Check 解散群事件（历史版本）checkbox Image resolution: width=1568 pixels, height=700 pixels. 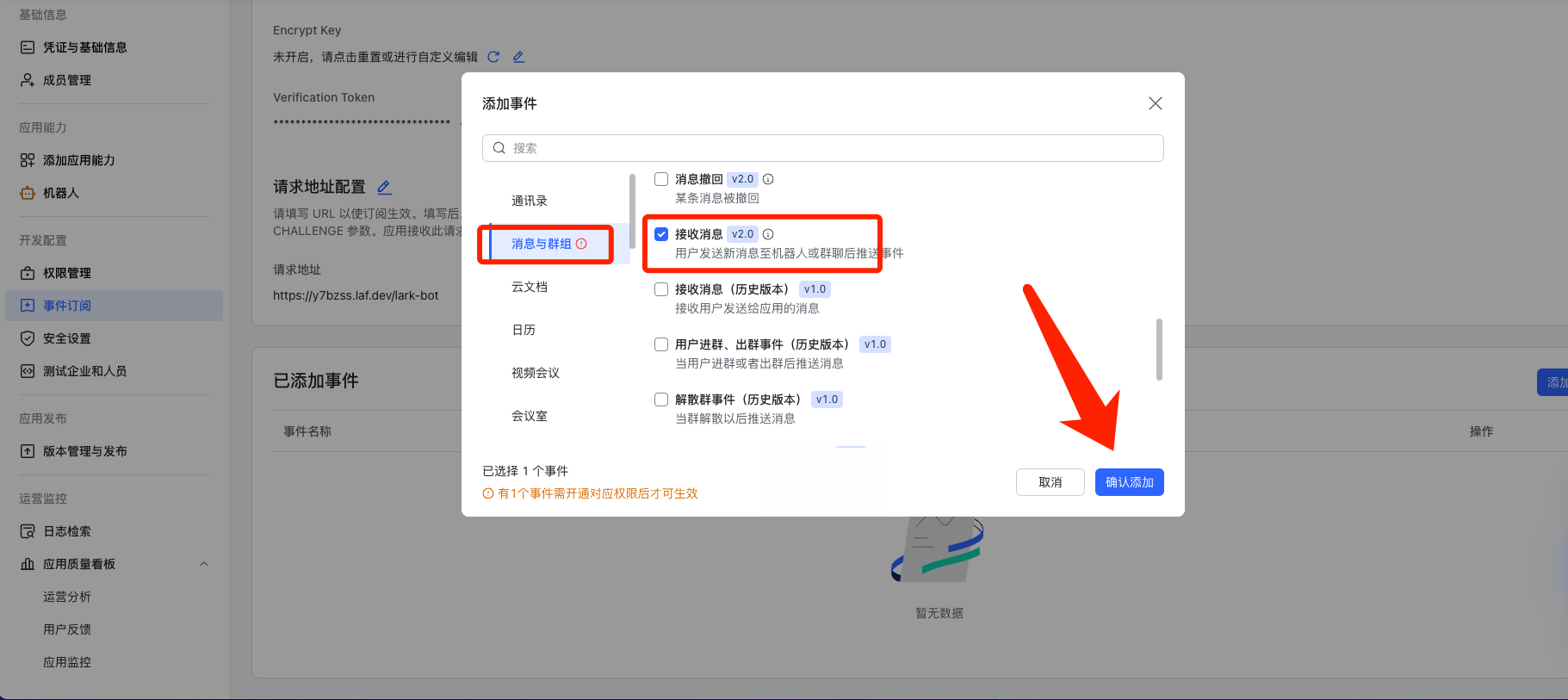(661, 400)
